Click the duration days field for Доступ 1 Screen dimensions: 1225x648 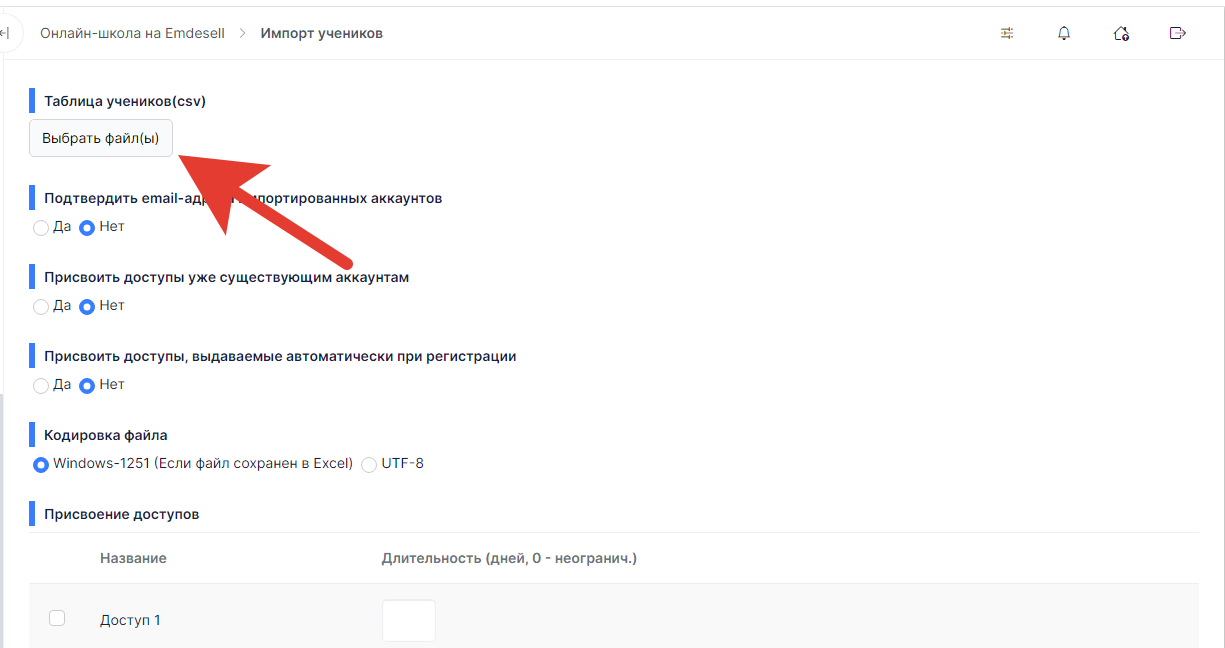[x=409, y=620]
